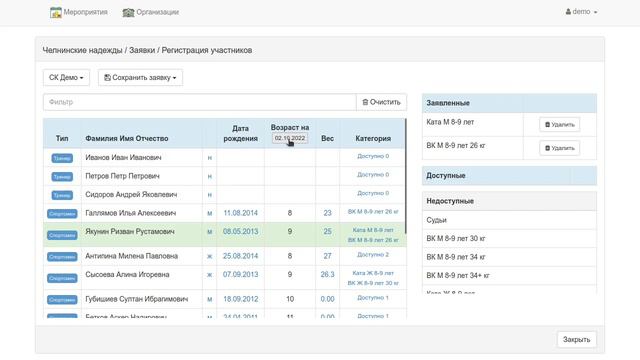
Task: Click weight 0.00 for Губишиев Султан
Action: click(x=327, y=299)
